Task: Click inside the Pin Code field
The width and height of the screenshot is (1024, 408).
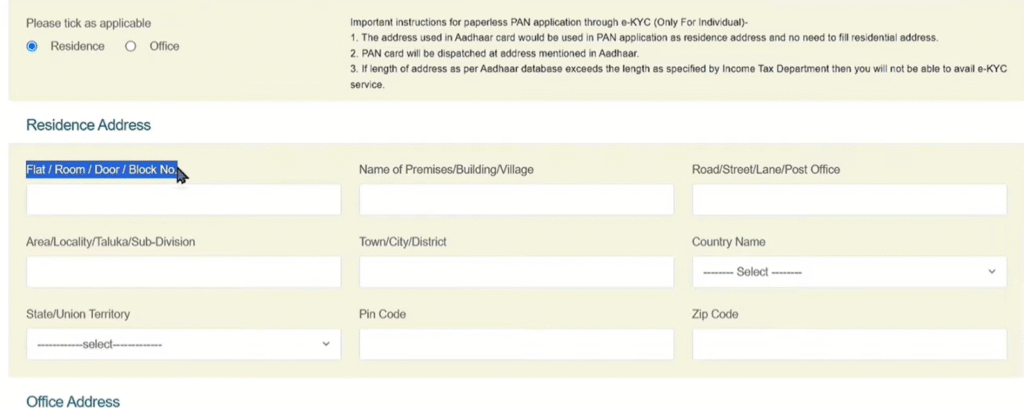Action: click(516, 344)
